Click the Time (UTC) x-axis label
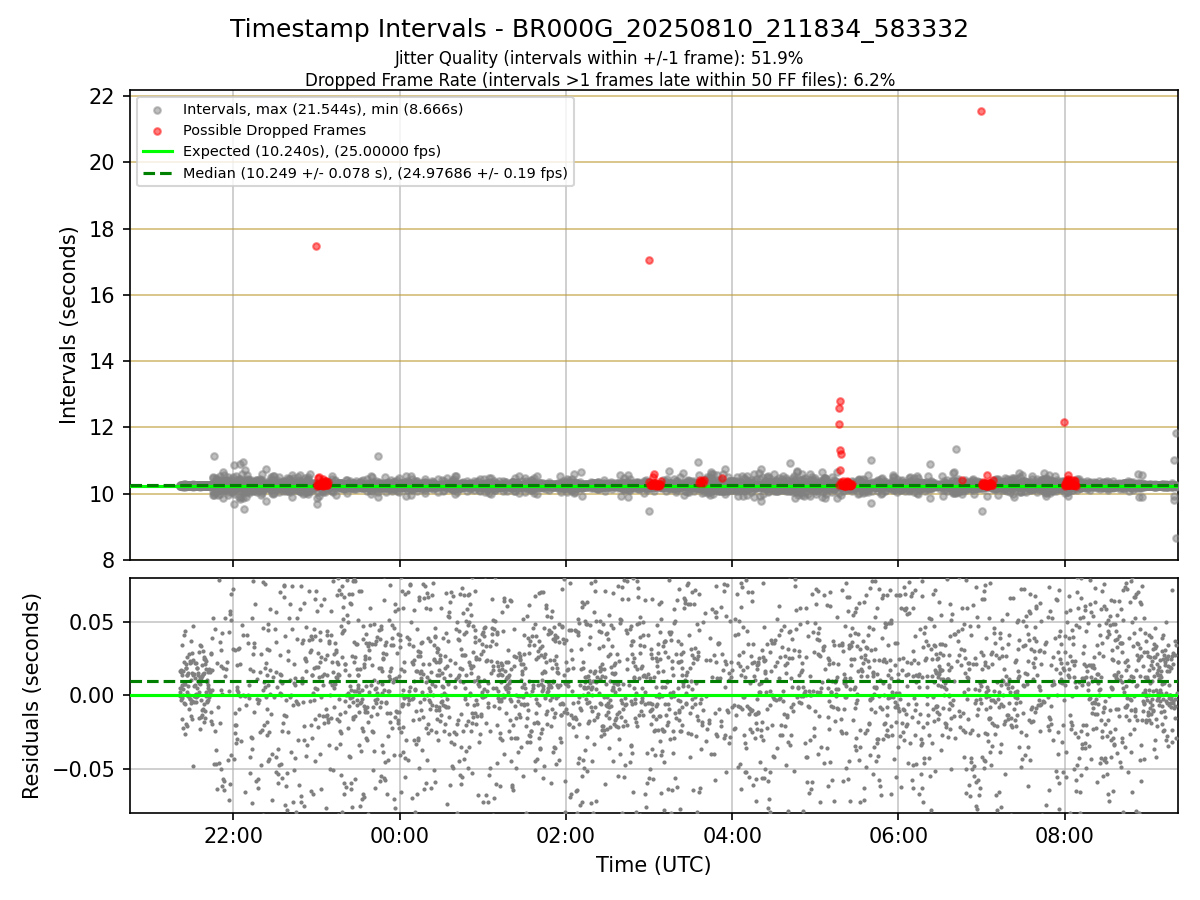Screen dimensions: 1200x900 [x=653, y=865]
